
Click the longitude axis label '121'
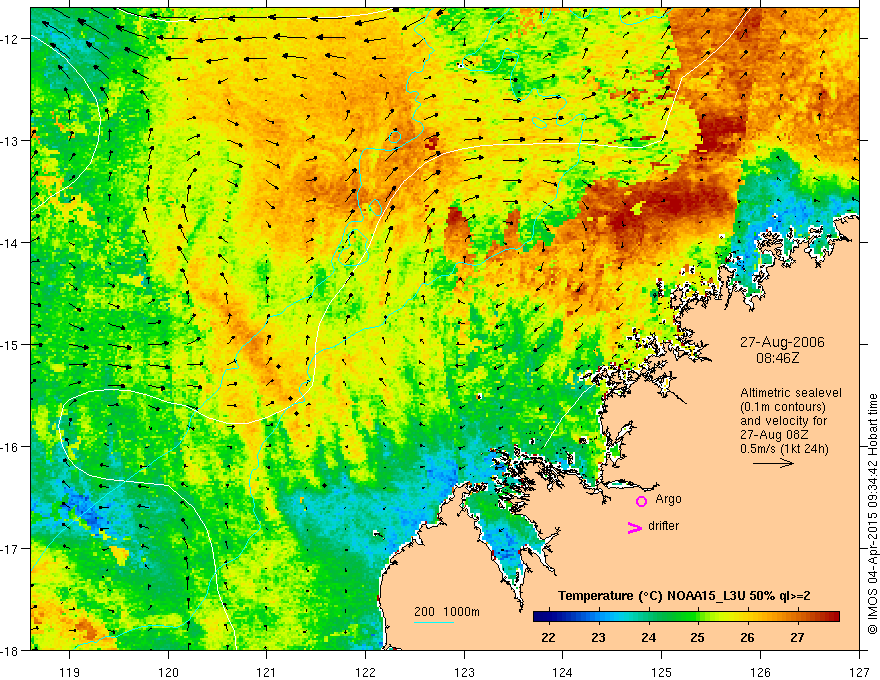coord(267,672)
